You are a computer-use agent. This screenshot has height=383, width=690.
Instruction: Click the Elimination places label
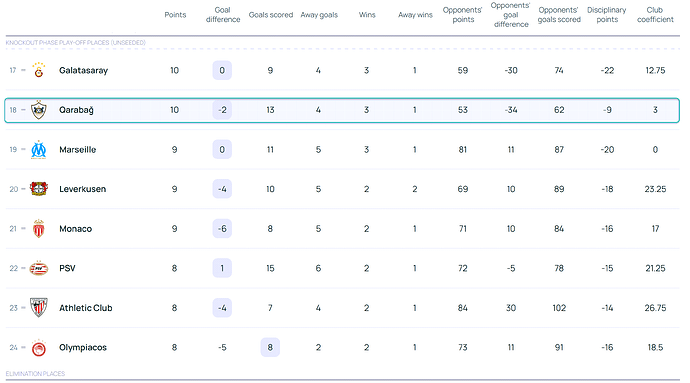tap(35, 374)
